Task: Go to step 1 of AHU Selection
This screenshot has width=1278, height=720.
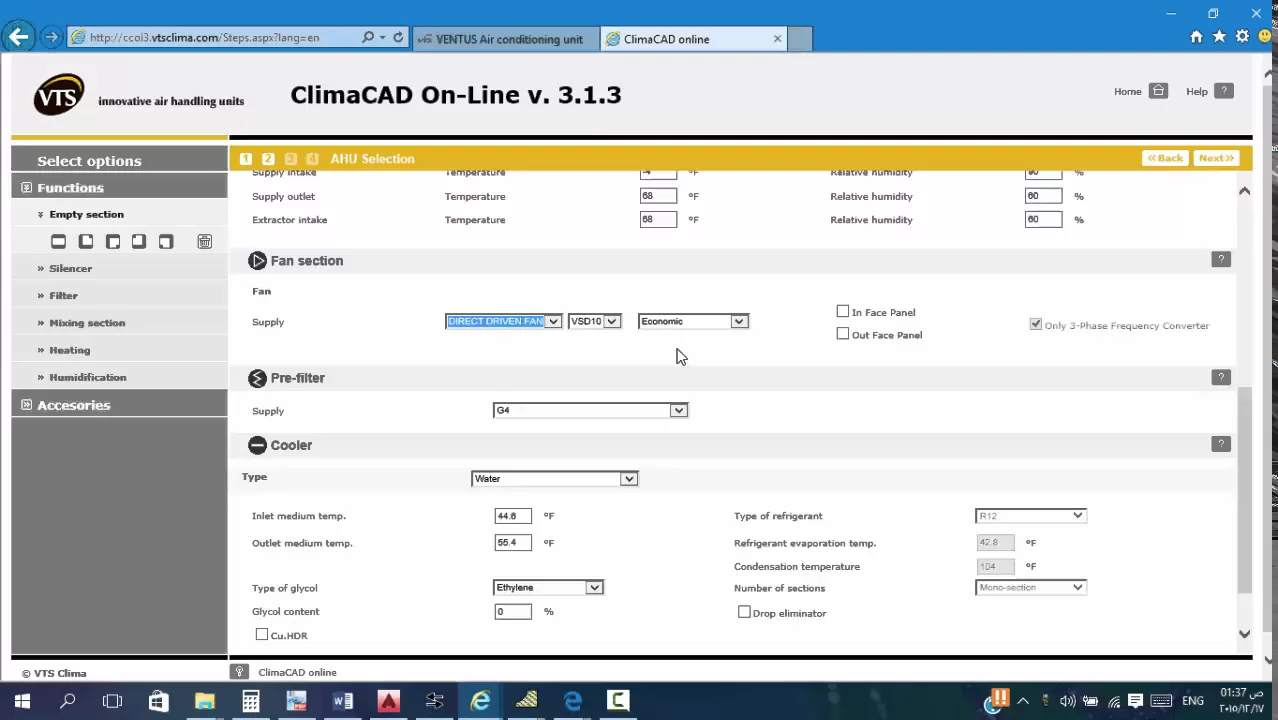Action: 246,159
